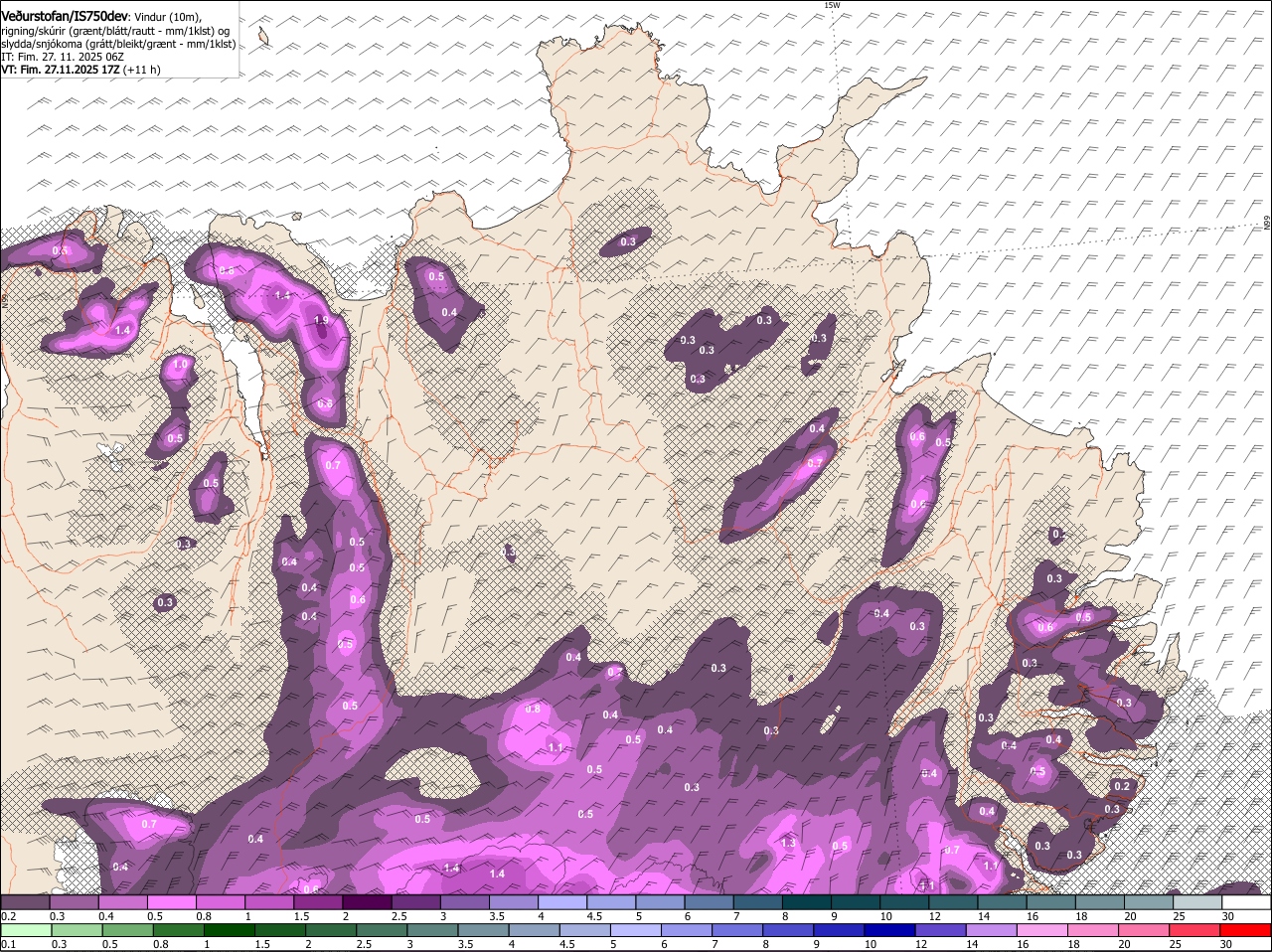The image size is (1272, 952).
Task: Click the bold Veðurstofan/IS750dev title
Action: [x=65, y=17]
